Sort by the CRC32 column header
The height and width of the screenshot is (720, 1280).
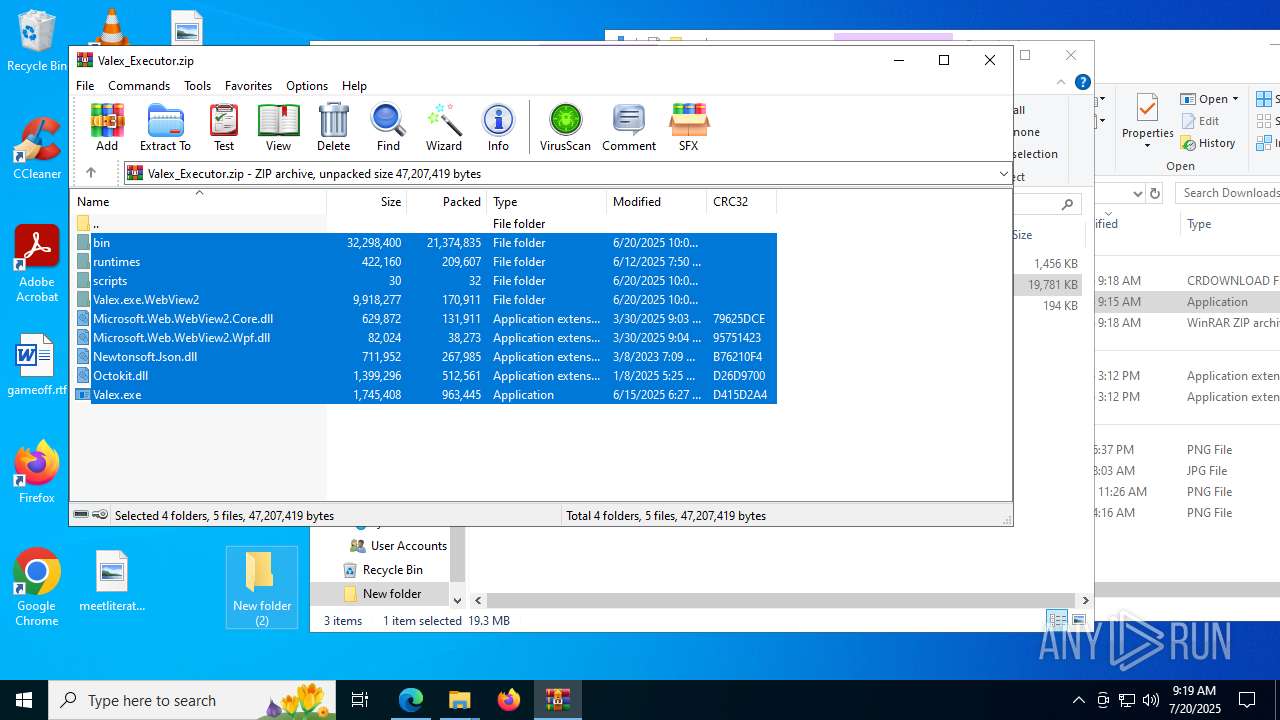coord(742,201)
